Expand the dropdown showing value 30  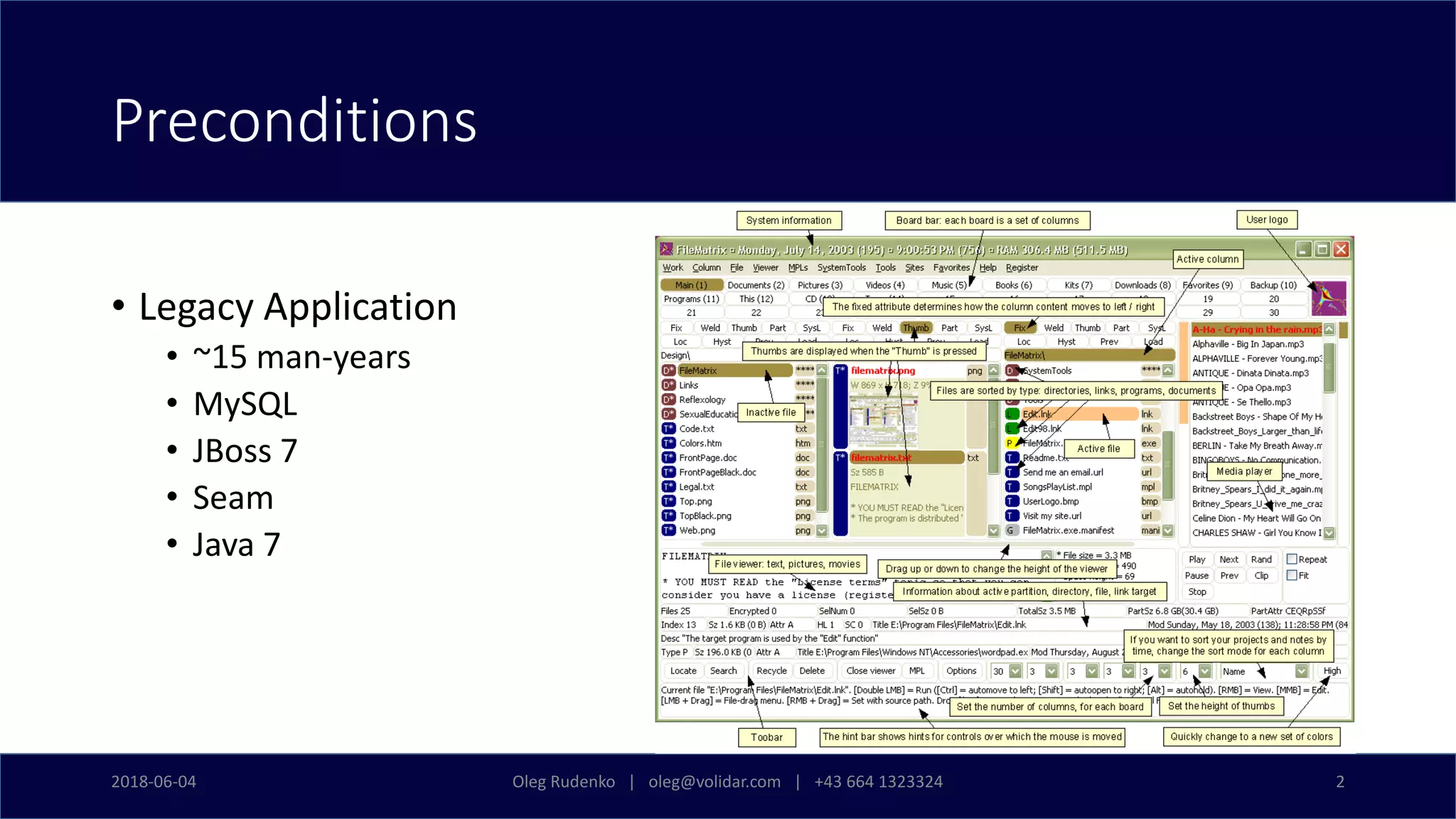tap(1015, 672)
